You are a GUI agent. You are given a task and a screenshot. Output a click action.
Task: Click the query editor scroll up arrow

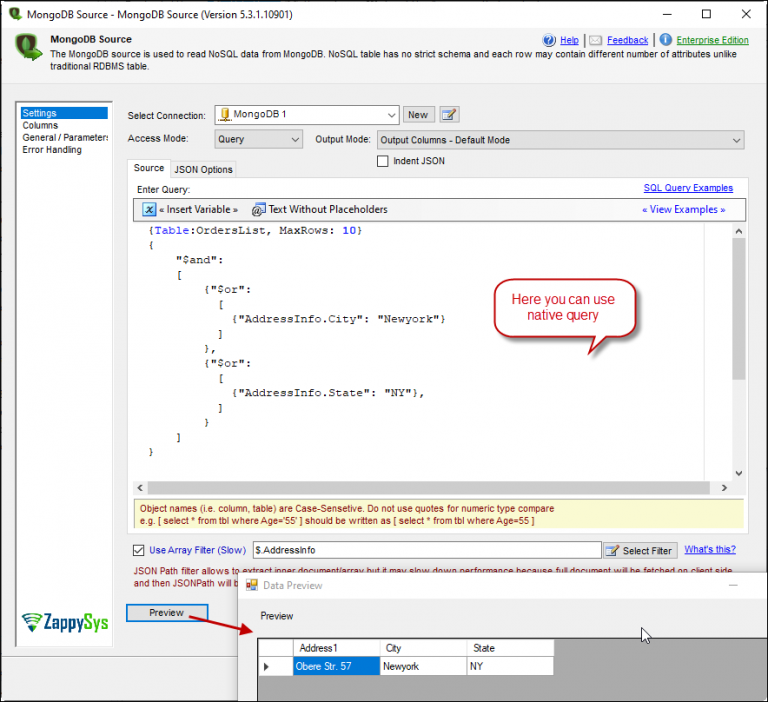[739, 231]
